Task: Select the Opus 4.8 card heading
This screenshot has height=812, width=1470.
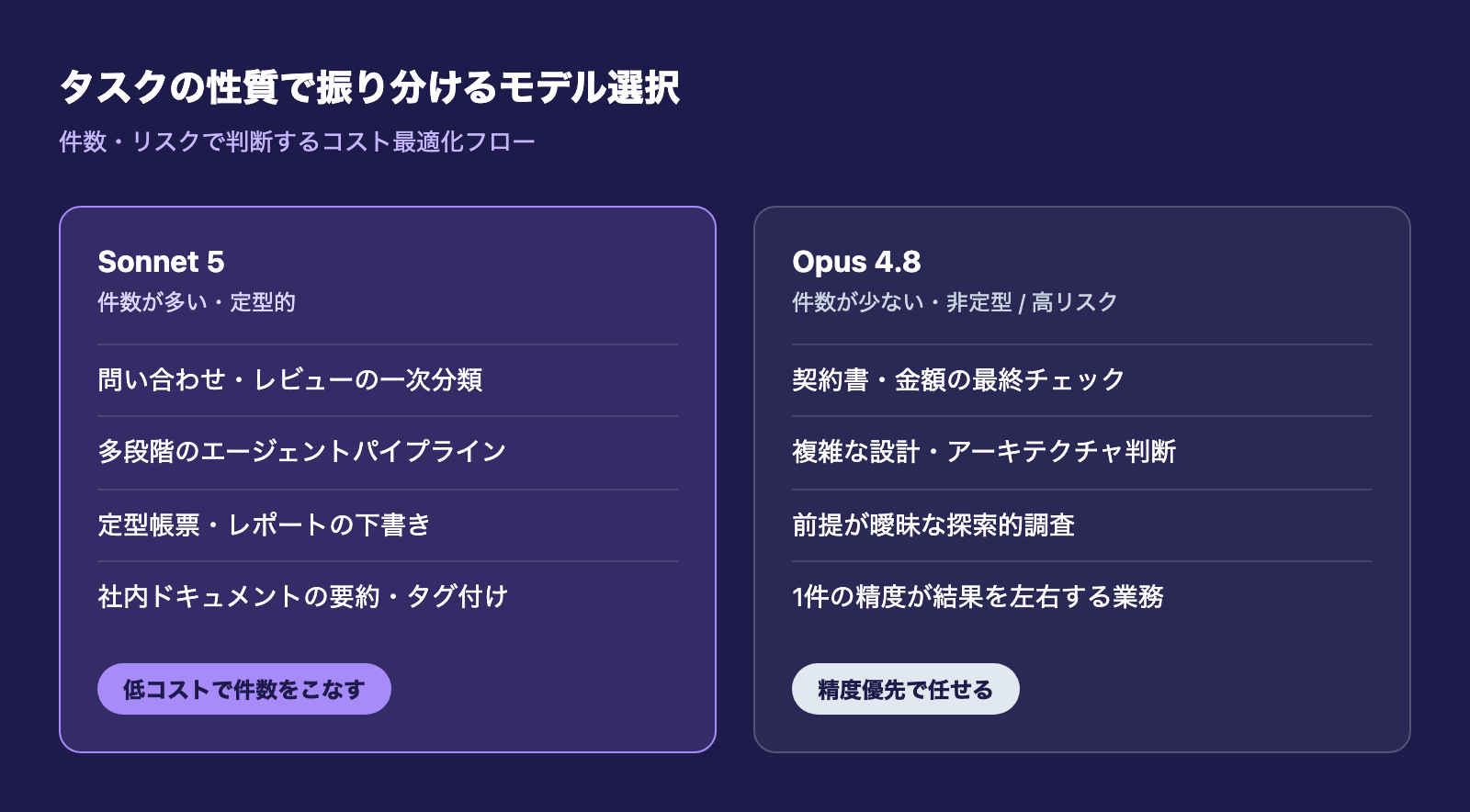Action: point(856,262)
